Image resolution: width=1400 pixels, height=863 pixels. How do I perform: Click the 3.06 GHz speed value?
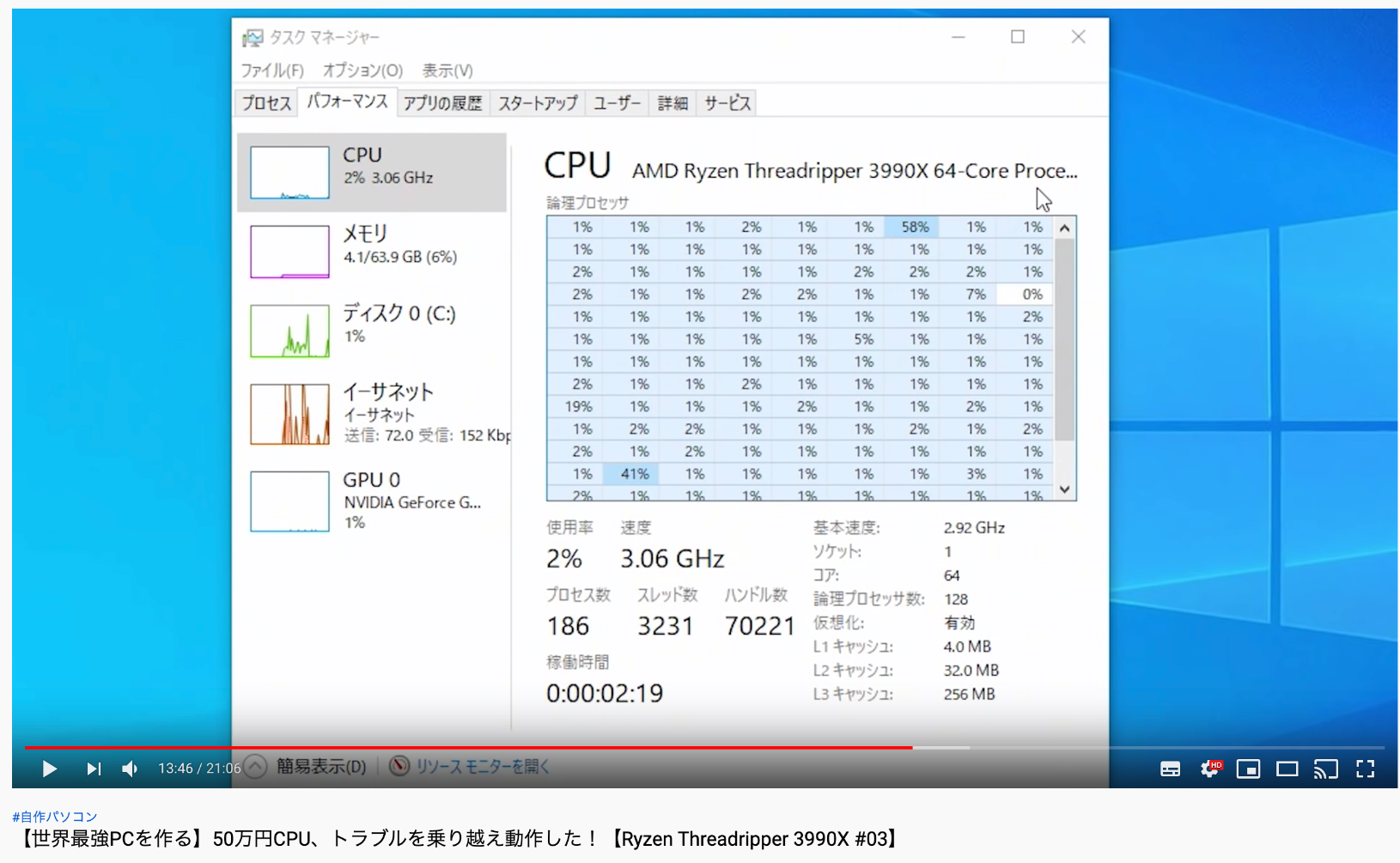pyautogui.click(x=673, y=559)
